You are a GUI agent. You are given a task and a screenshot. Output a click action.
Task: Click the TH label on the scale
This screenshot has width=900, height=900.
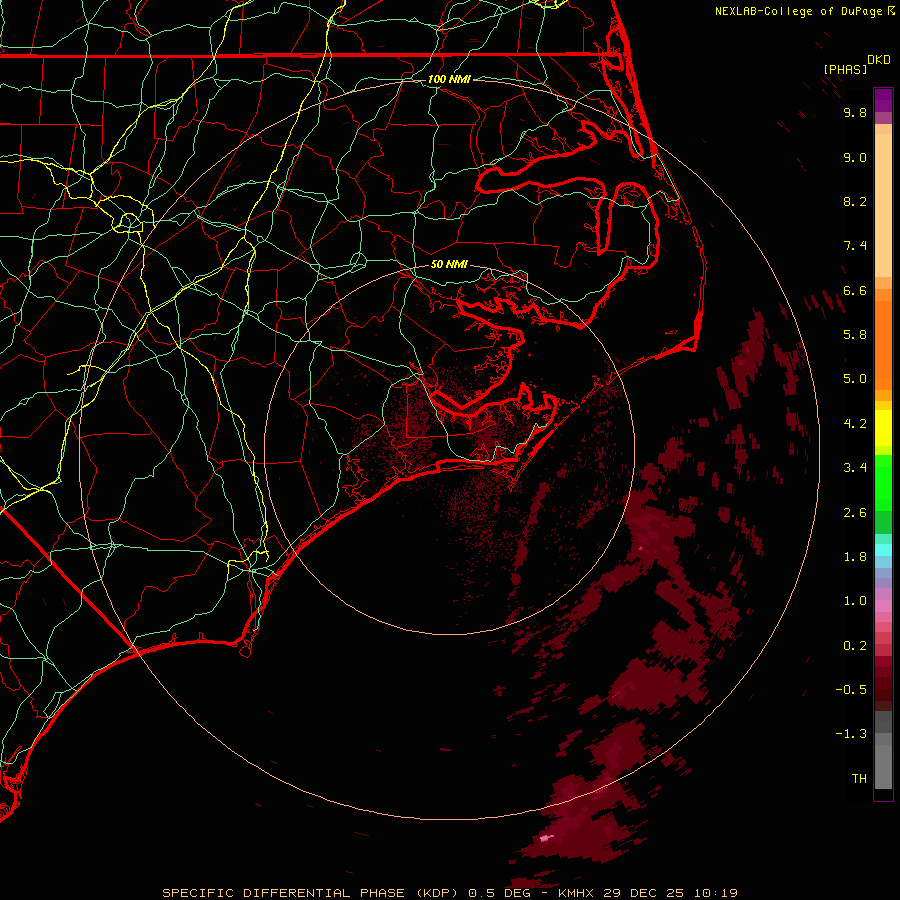[859, 779]
